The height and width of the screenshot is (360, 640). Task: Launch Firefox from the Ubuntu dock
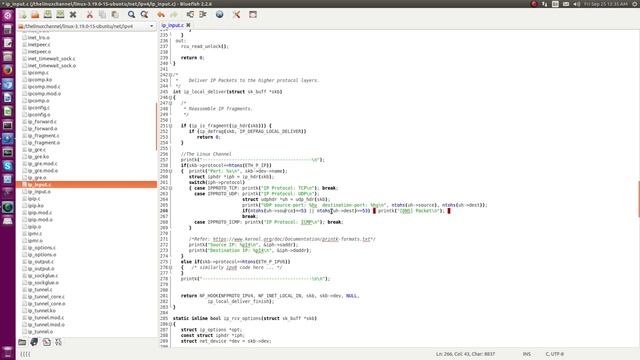[7, 70]
